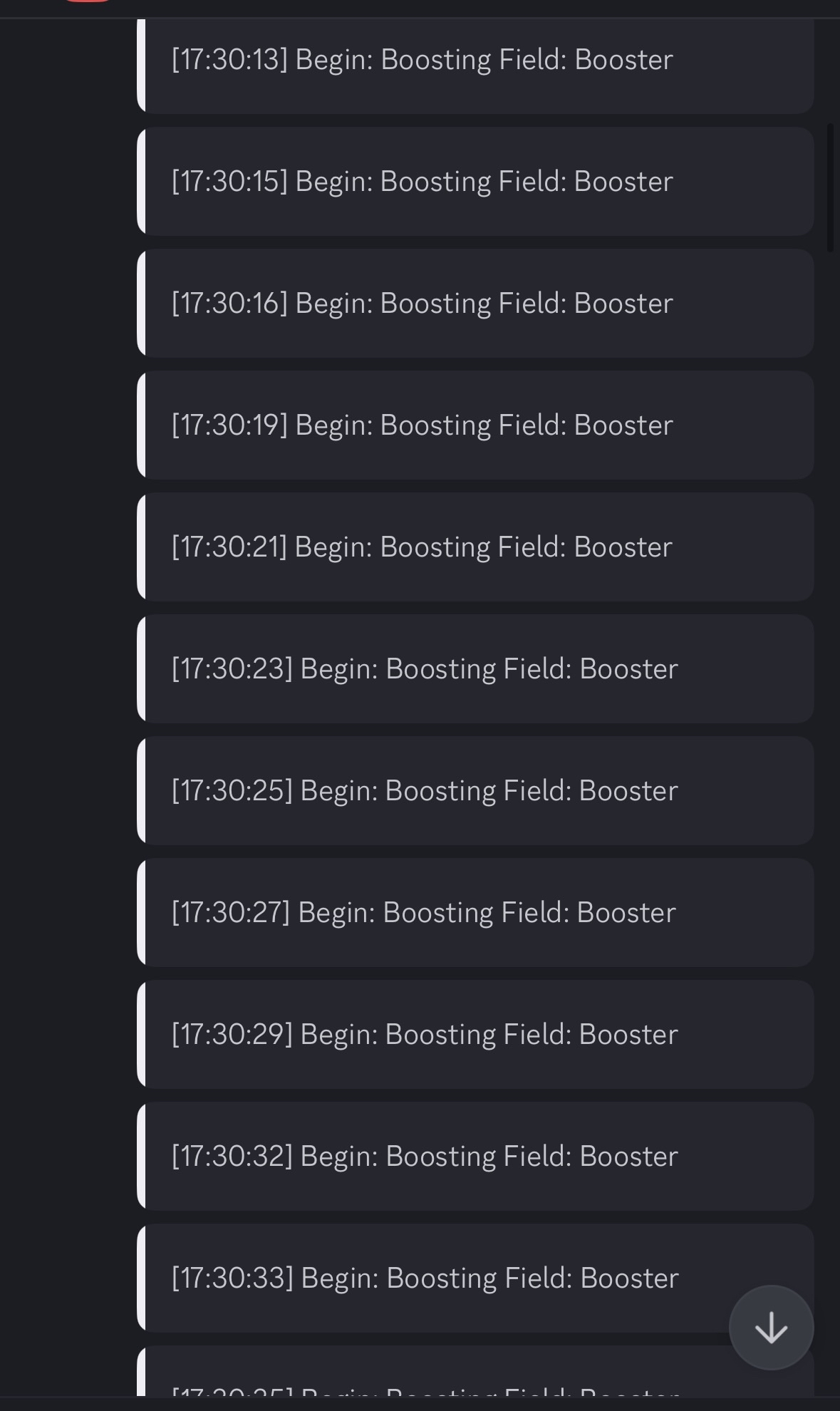The height and width of the screenshot is (1411, 840).
Task: Tap the partially visible bottom log message
Action: coord(475,1371)
